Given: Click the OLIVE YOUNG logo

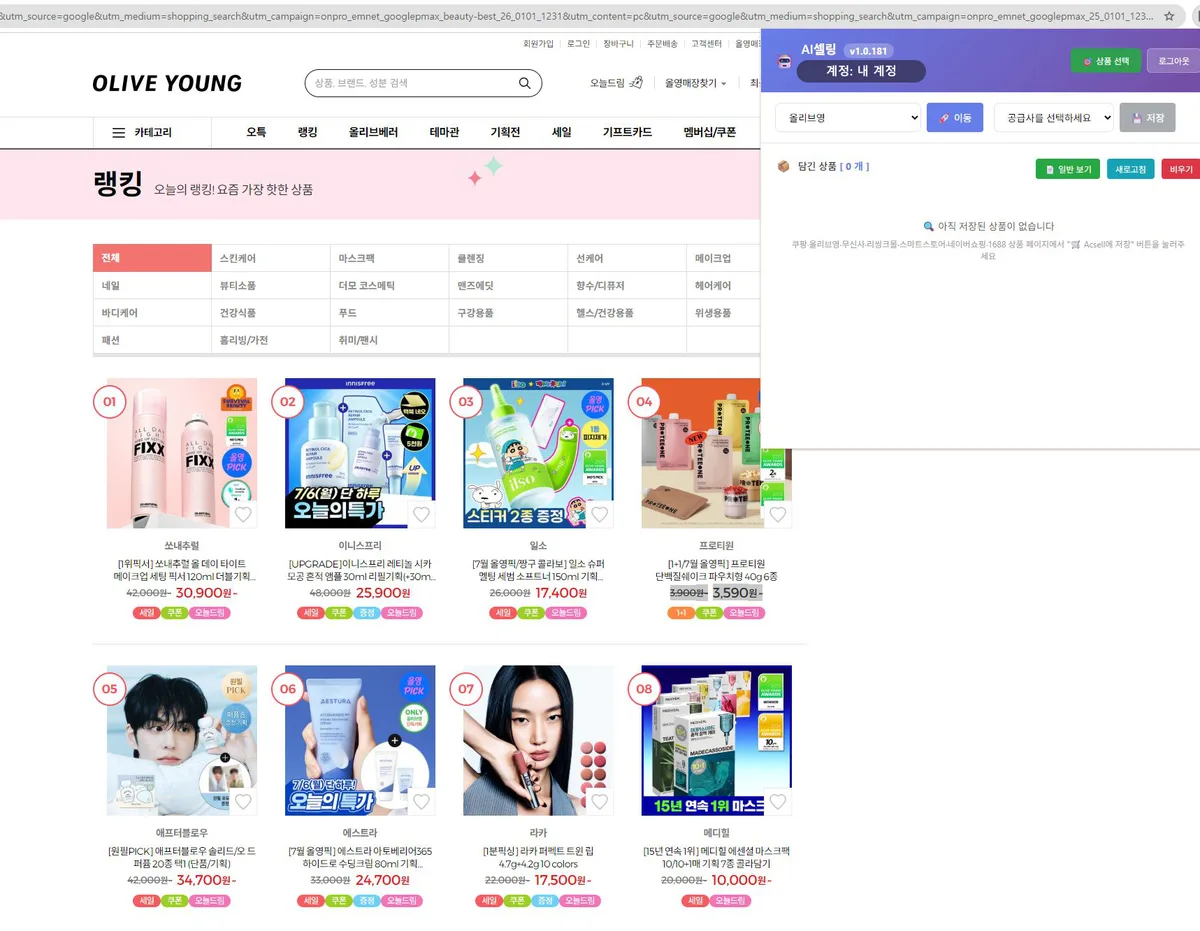Looking at the screenshot, I should point(167,83).
